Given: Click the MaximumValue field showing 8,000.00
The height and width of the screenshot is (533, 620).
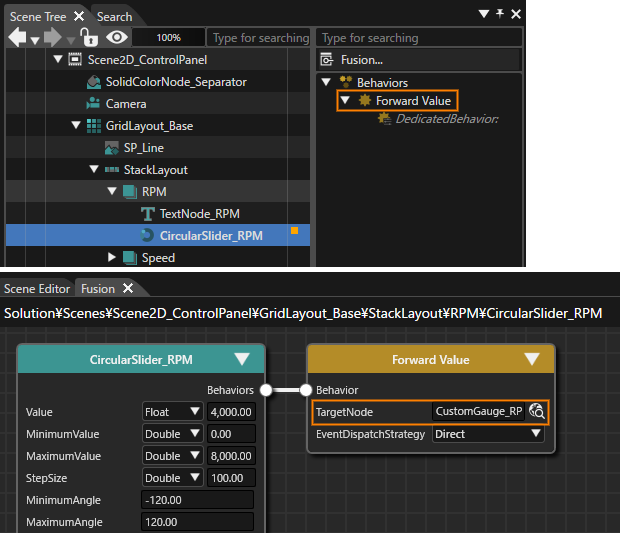Looking at the screenshot, I should pos(231,456).
